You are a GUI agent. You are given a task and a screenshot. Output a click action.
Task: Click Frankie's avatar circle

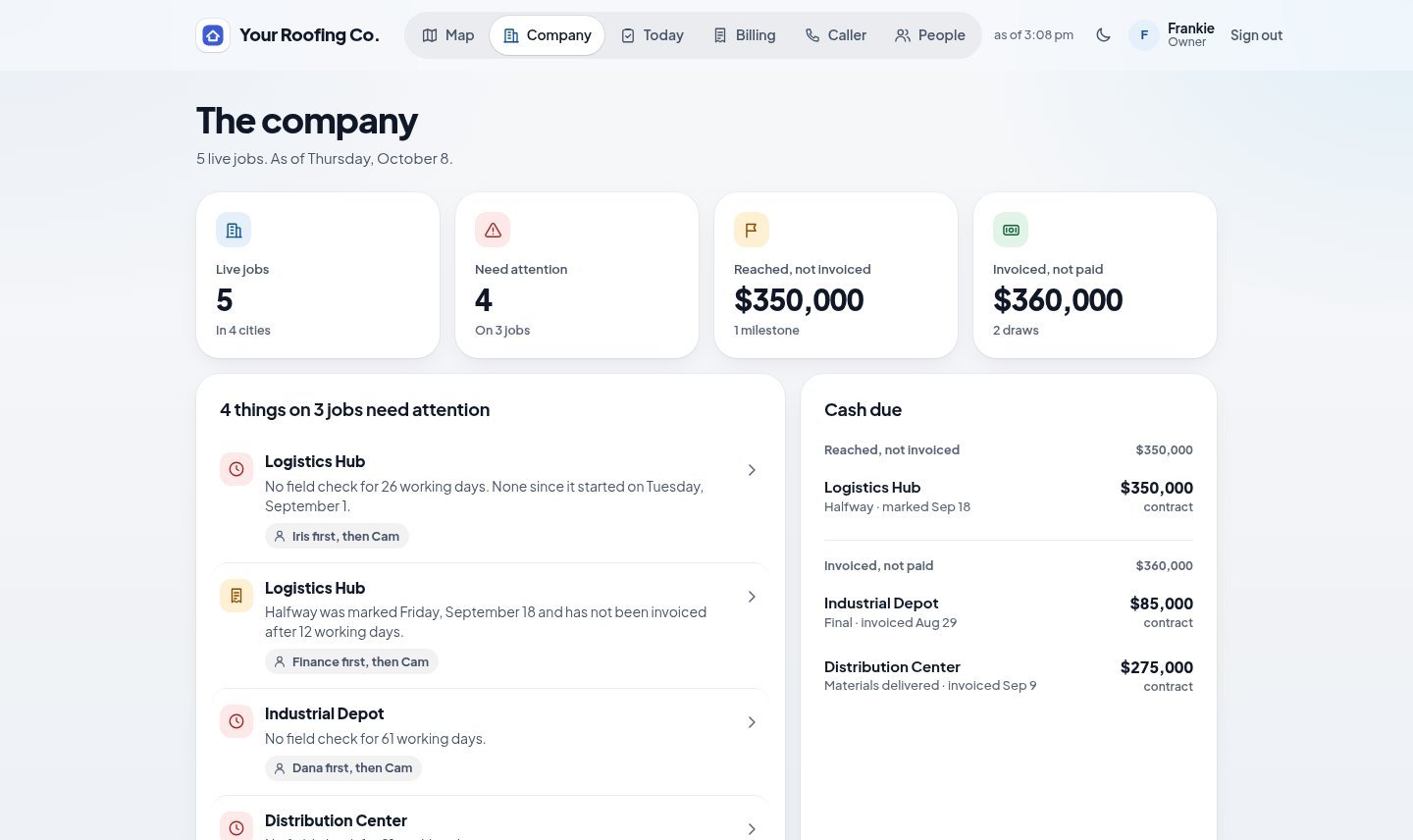tap(1144, 35)
